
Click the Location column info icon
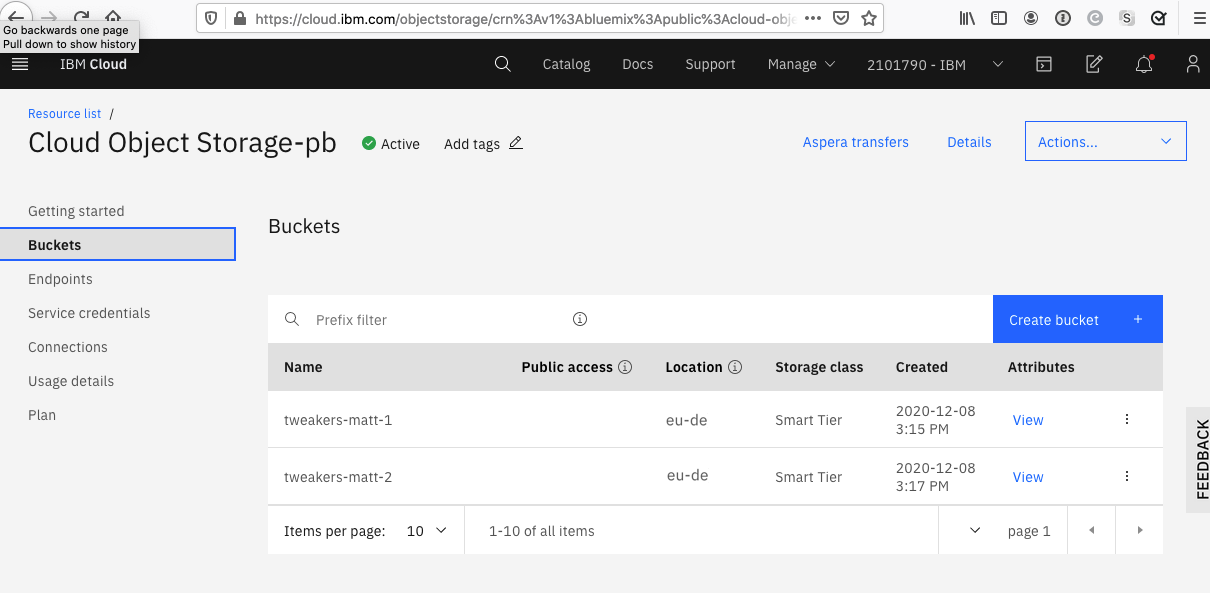tap(735, 367)
